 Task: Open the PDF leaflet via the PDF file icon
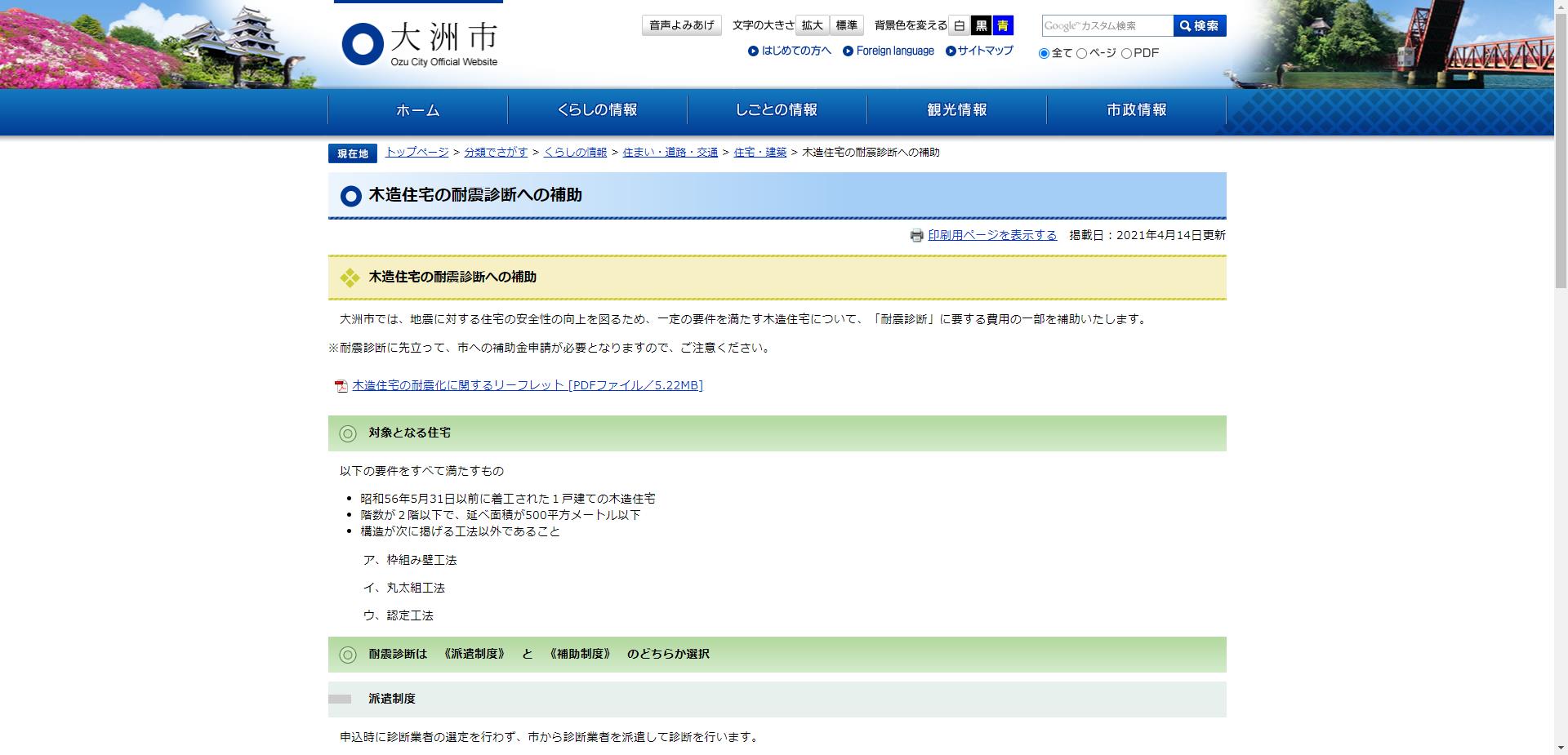pos(340,384)
